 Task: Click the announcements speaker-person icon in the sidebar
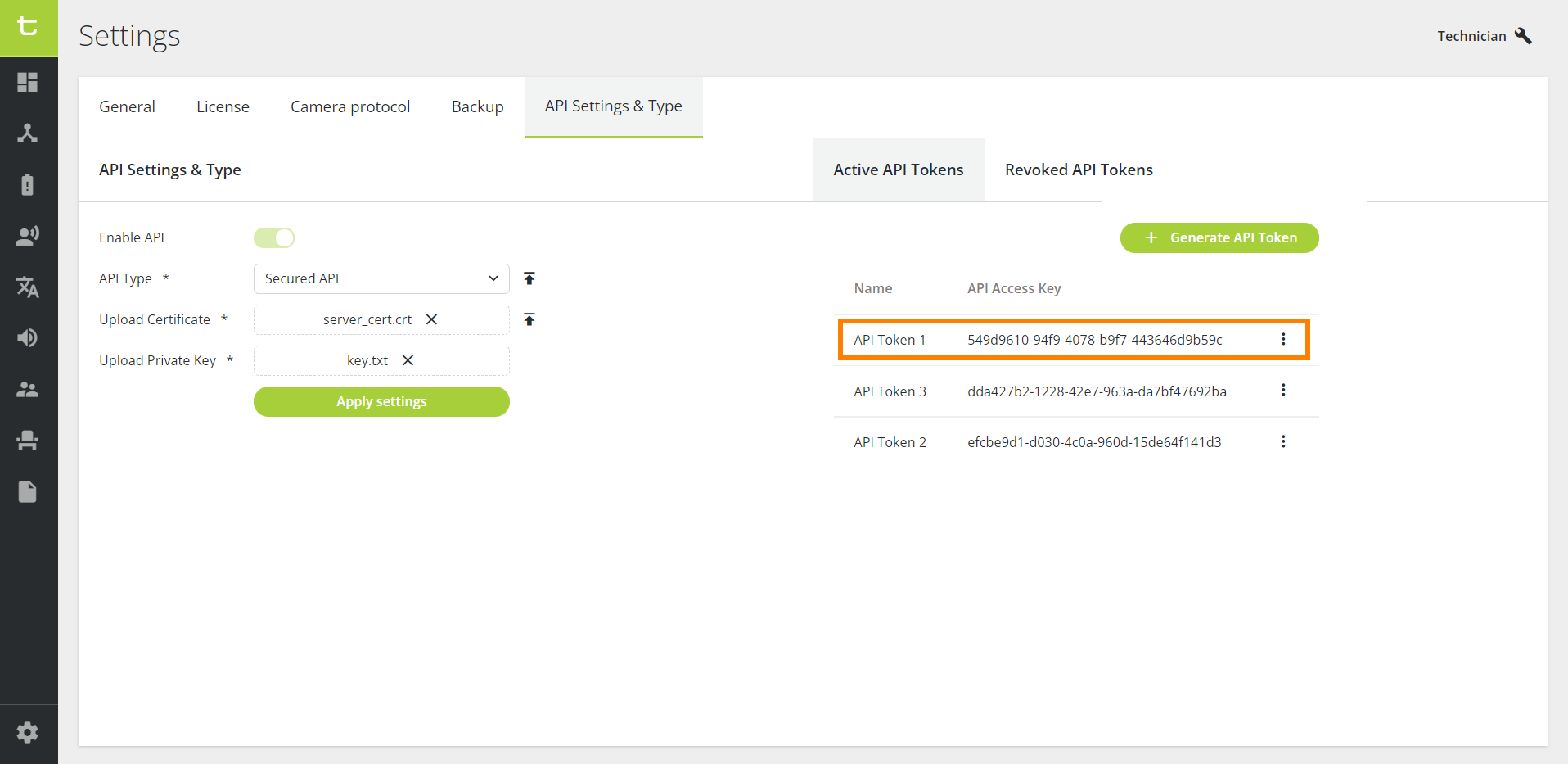click(28, 235)
